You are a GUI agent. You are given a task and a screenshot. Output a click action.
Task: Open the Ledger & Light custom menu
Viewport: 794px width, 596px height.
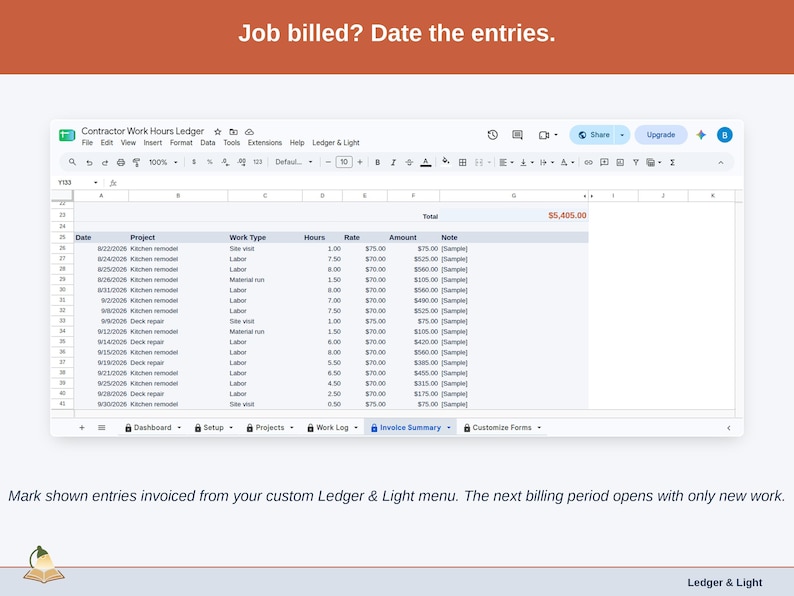[336, 143]
